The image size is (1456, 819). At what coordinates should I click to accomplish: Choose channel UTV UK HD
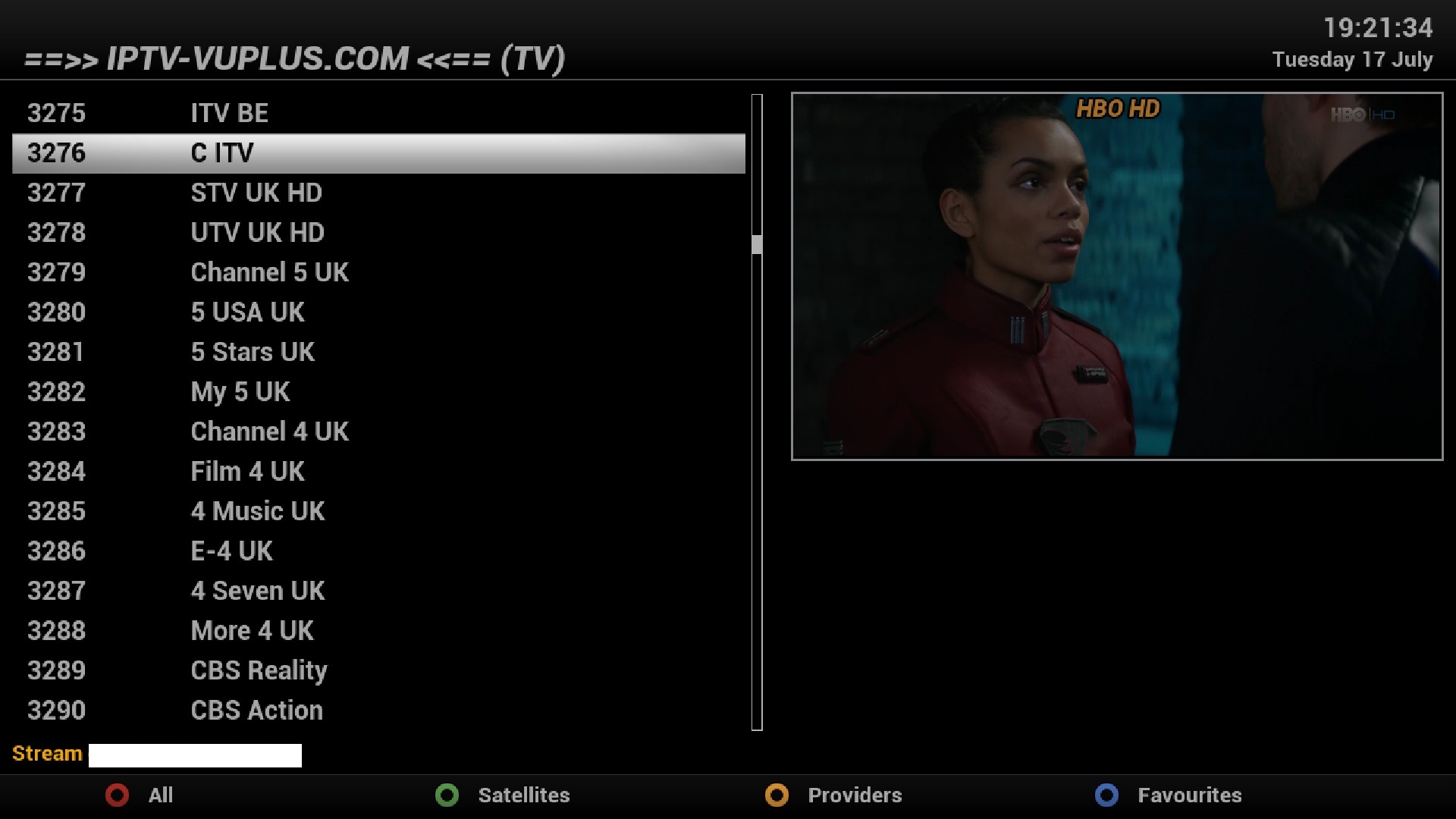(378, 233)
